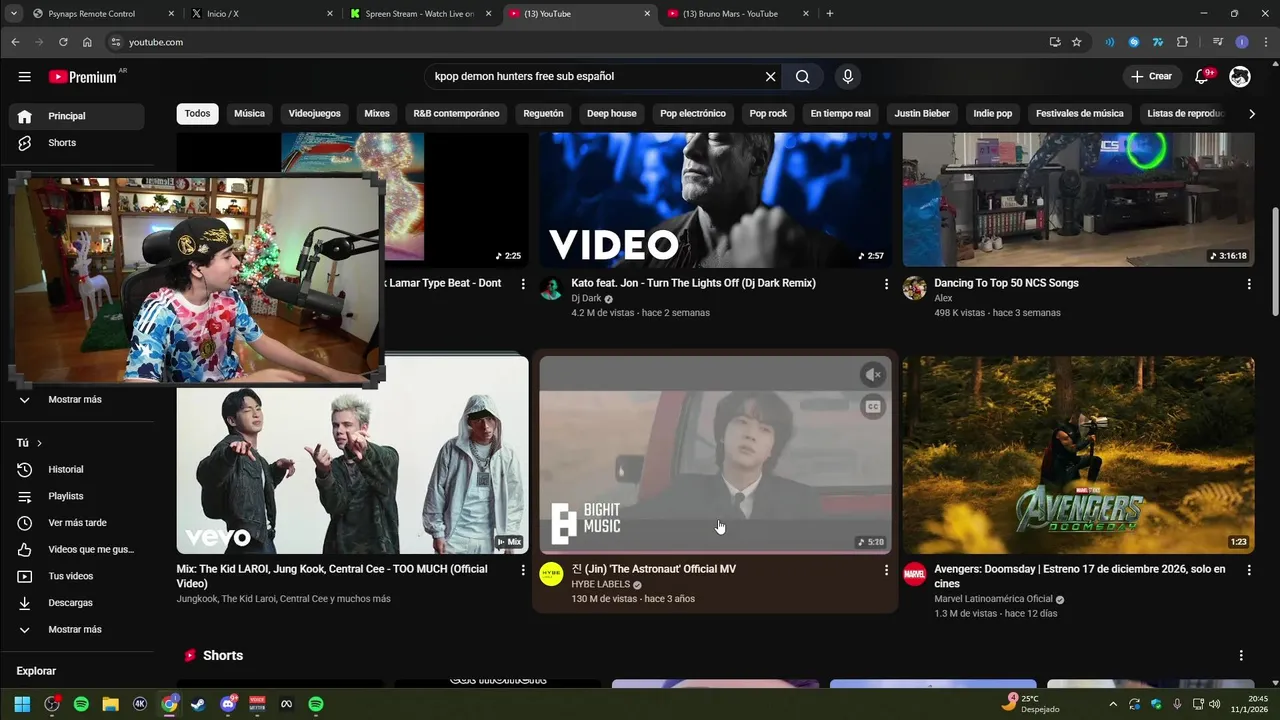
Task: Open options for Lamar Type Beat video
Action: [523, 284]
